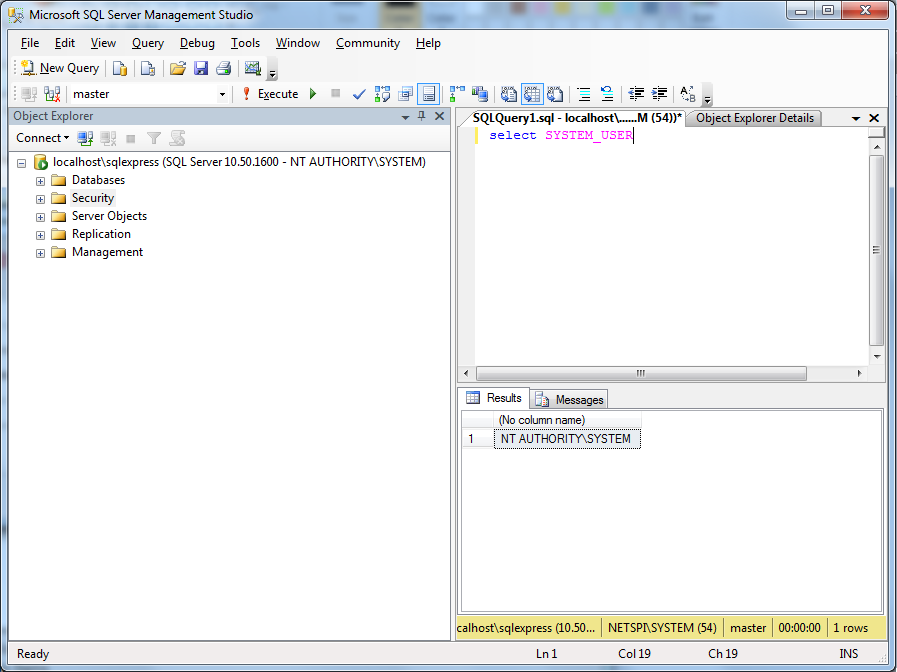Screen dimensions: 897x672
Task: Open Query Options icon
Action: (x=406, y=94)
